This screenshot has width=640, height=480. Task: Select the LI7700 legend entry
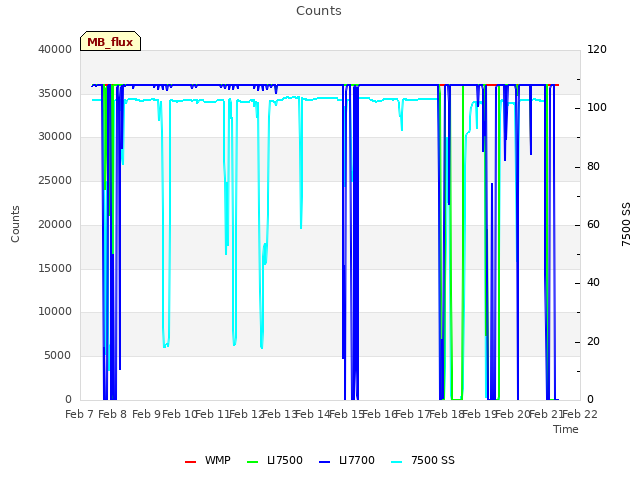347,460
